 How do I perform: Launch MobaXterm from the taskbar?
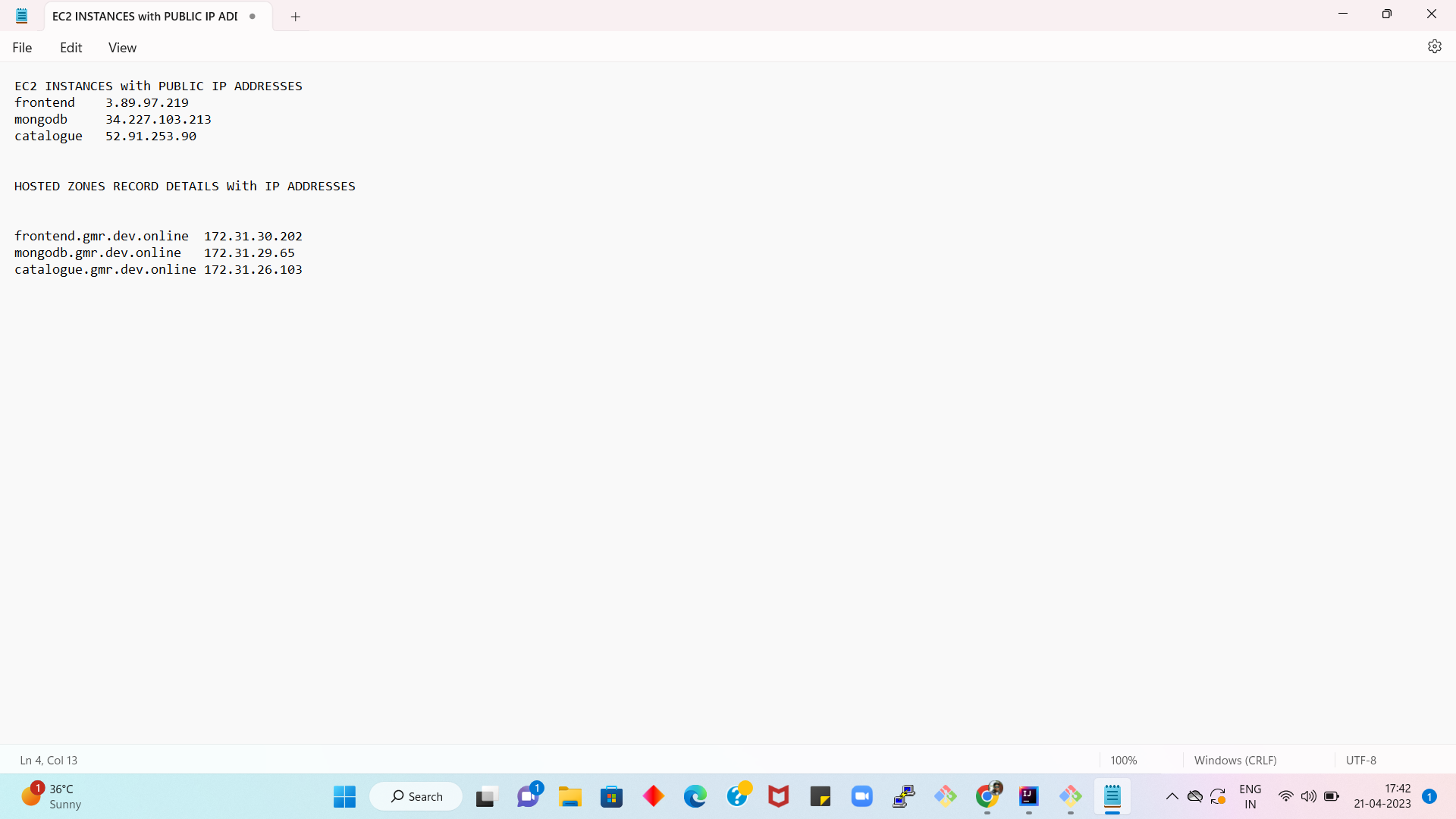(902, 796)
